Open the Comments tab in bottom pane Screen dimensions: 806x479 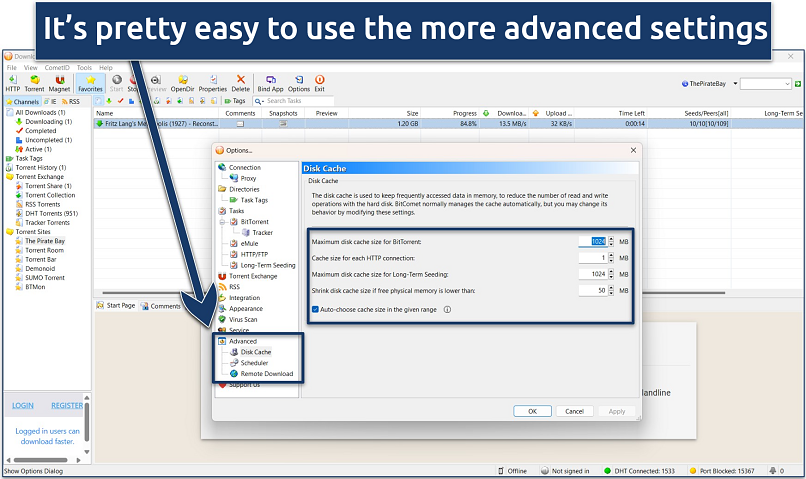[x=161, y=306]
